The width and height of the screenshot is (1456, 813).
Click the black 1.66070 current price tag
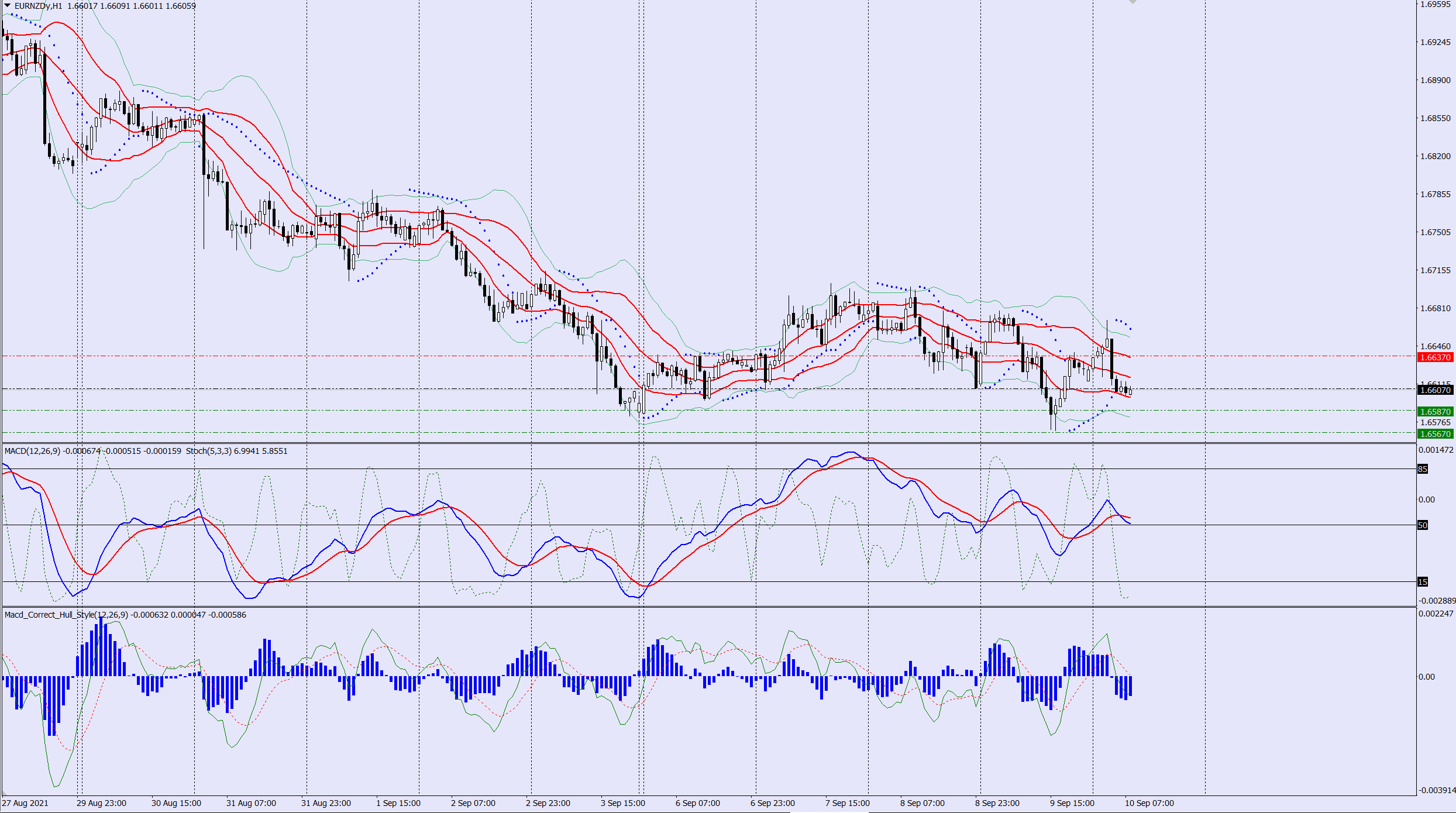tap(1436, 390)
